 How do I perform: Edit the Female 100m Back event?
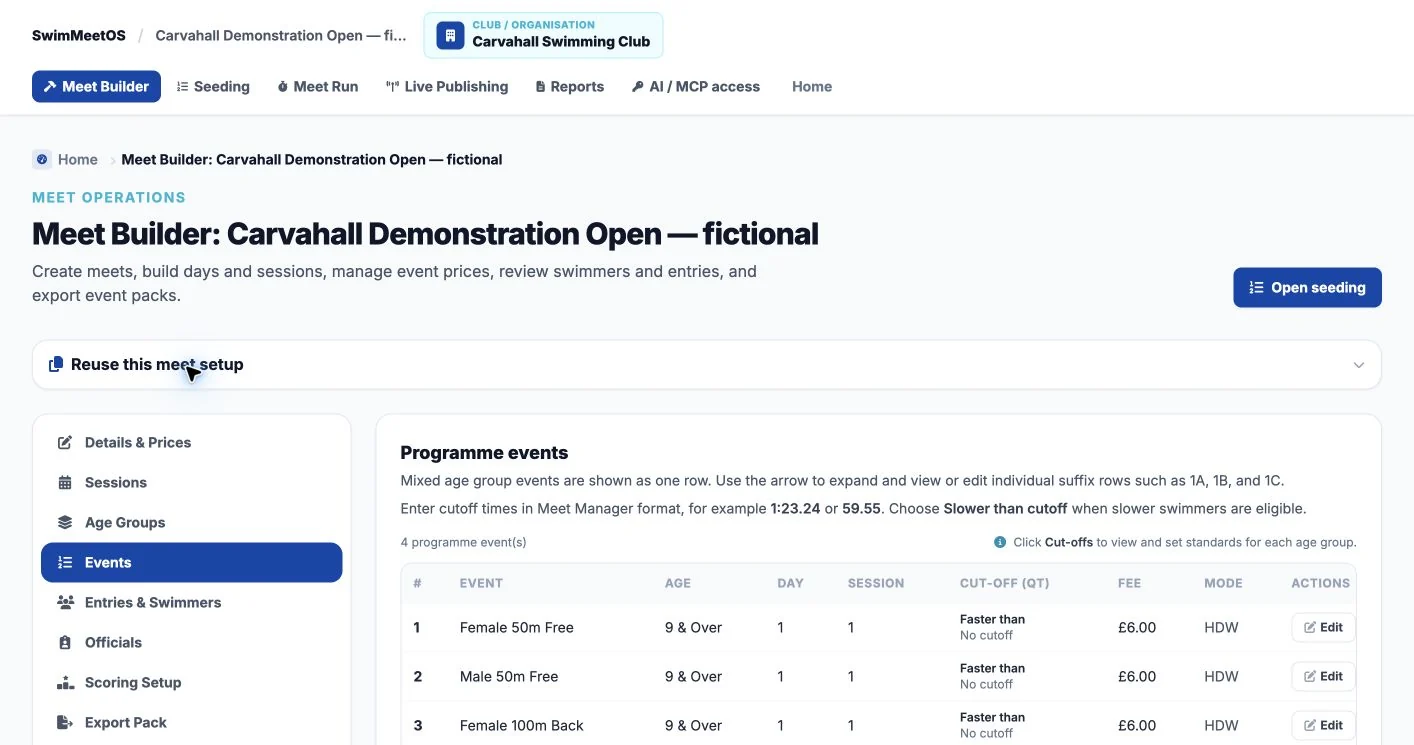pos(1323,725)
